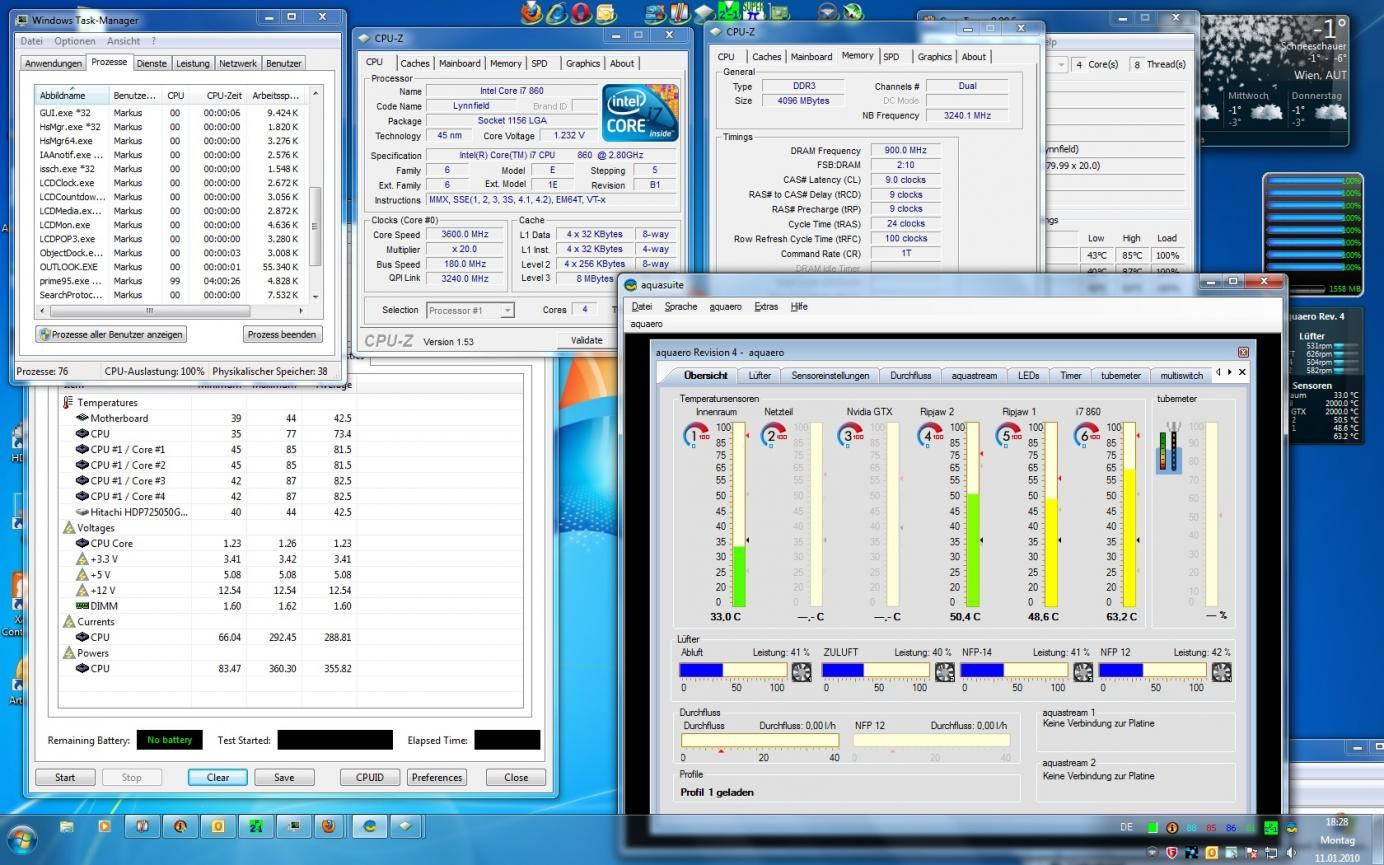The image size is (1384, 865).
Task: Click sensor gauge 1 for Innenraum
Action: tap(696, 435)
